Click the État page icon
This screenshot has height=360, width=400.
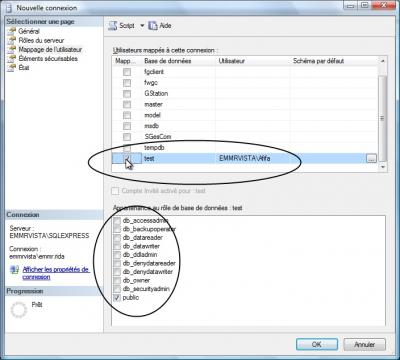point(12,67)
